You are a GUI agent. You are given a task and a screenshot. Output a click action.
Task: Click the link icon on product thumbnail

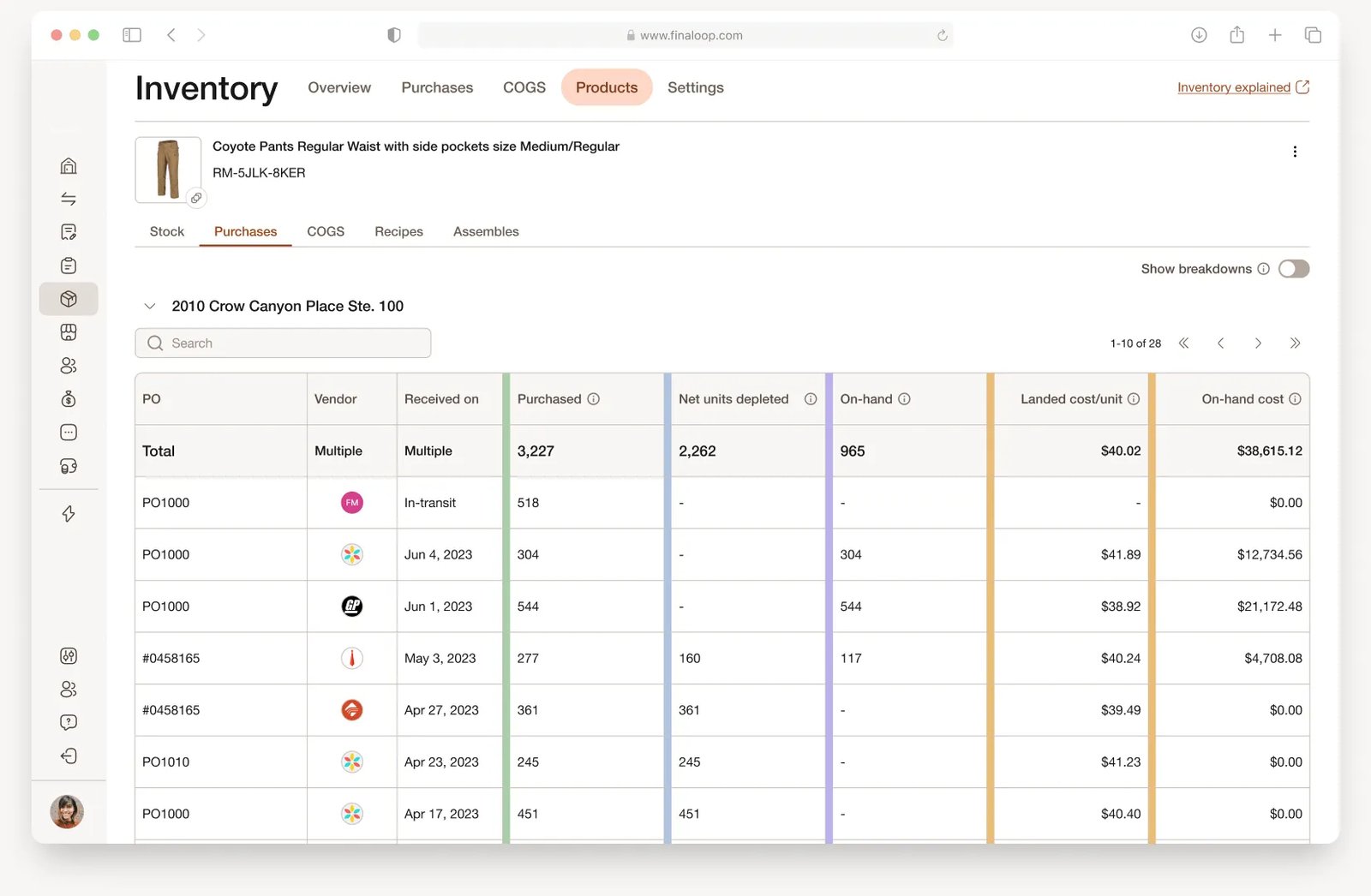click(196, 198)
